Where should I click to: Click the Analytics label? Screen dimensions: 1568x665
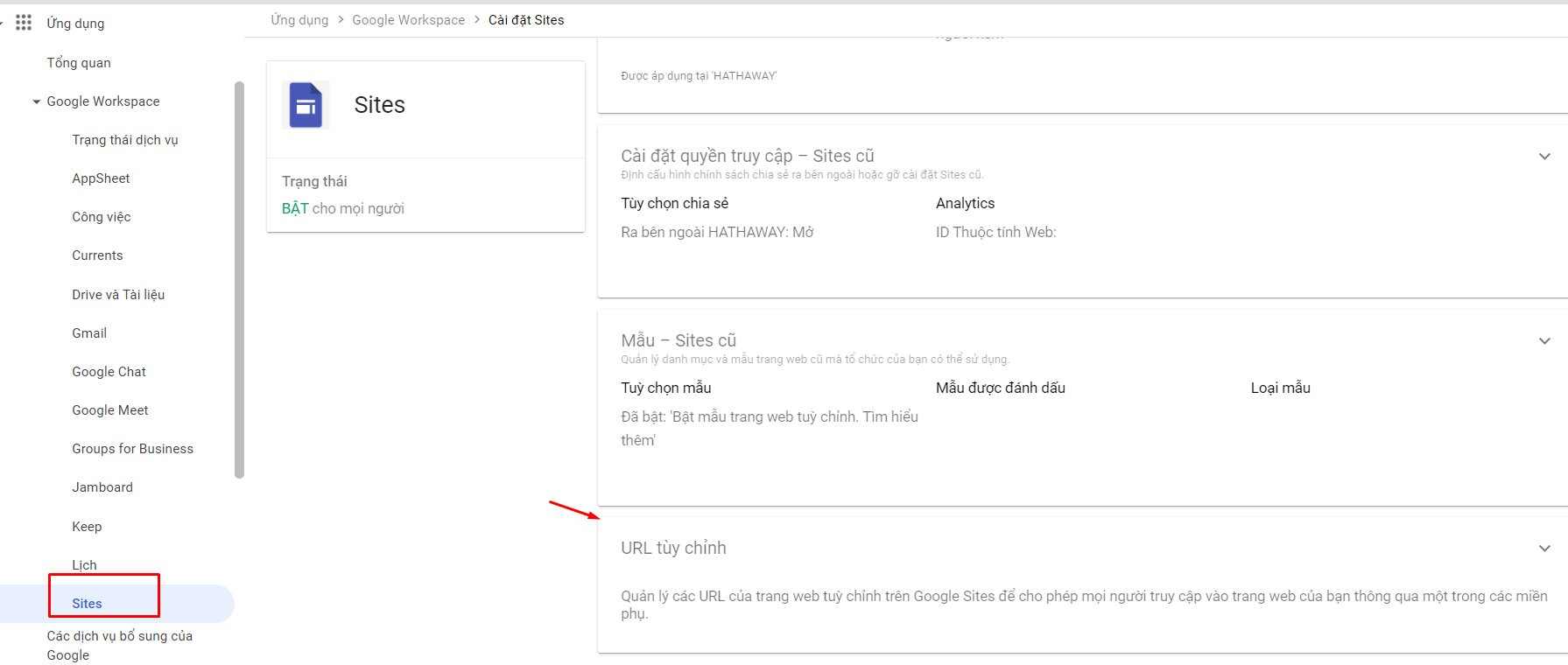pyautogui.click(x=965, y=203)
